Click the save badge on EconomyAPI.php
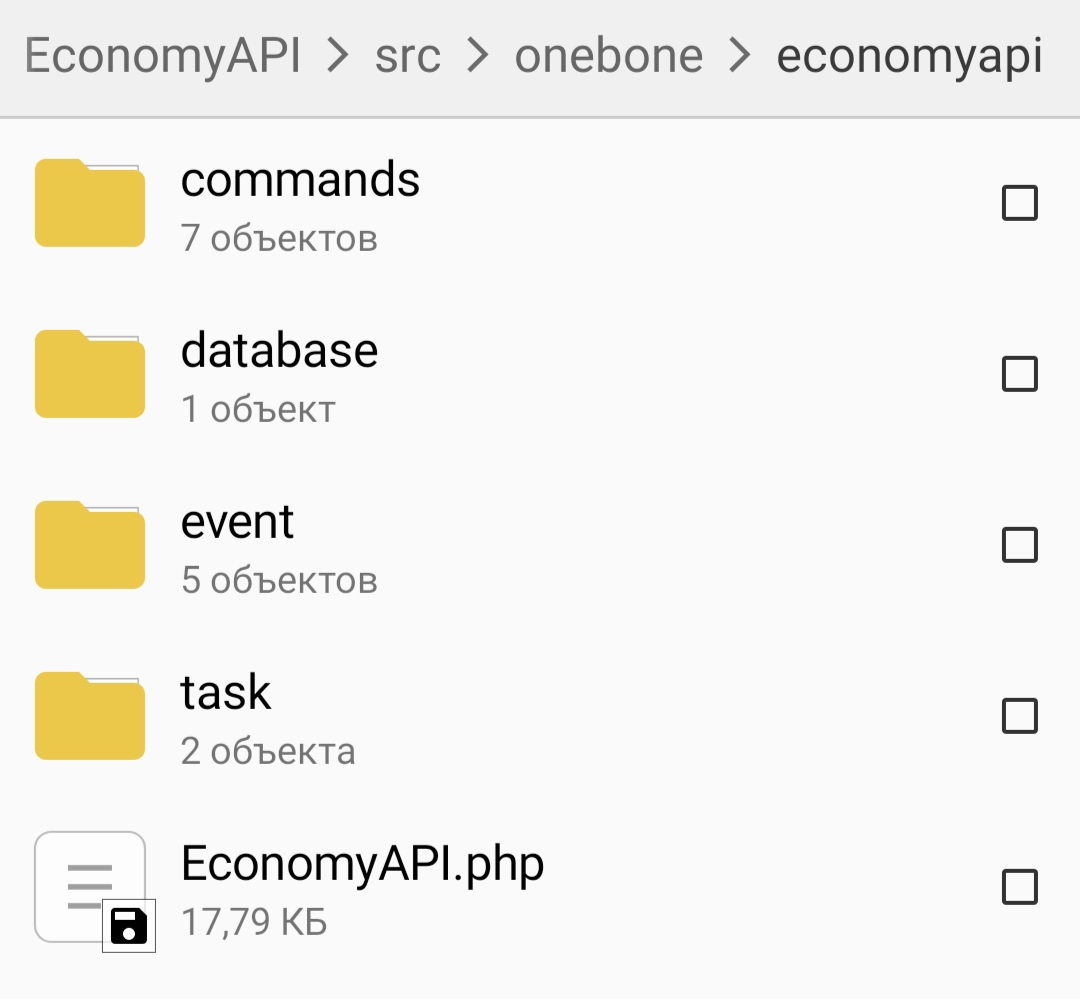Screen dimensions: 1080x999 point(129,925)
